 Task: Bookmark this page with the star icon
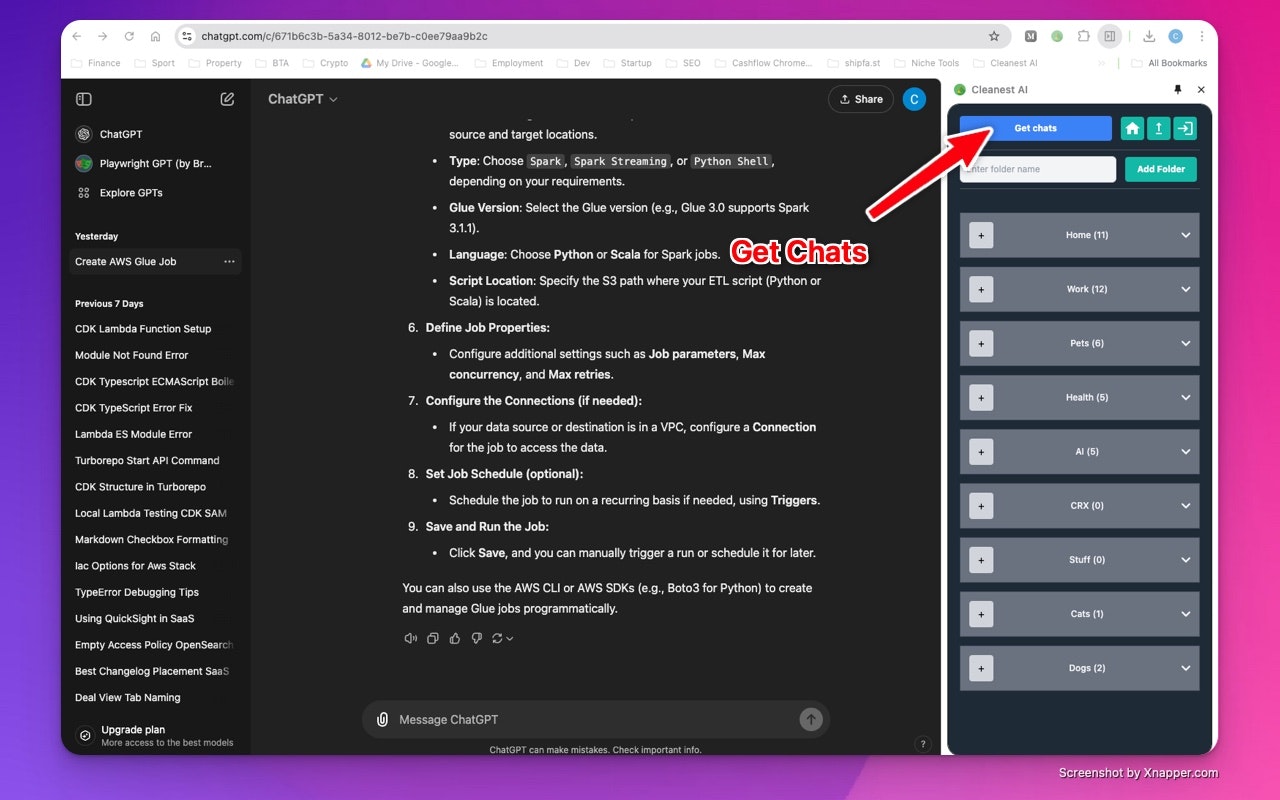(994, 36)
